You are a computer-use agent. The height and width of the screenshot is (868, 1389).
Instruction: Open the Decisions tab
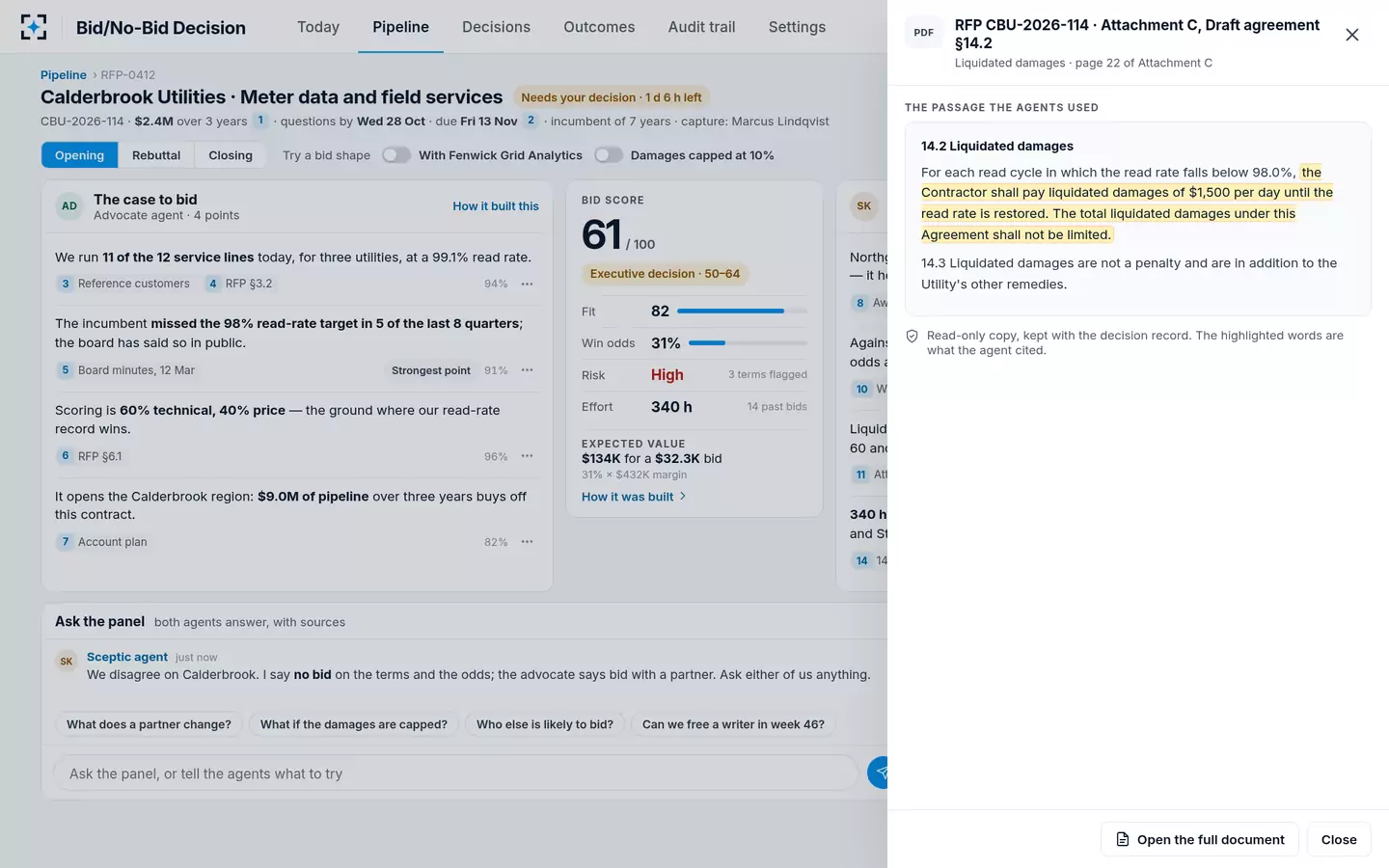(496, 27)
